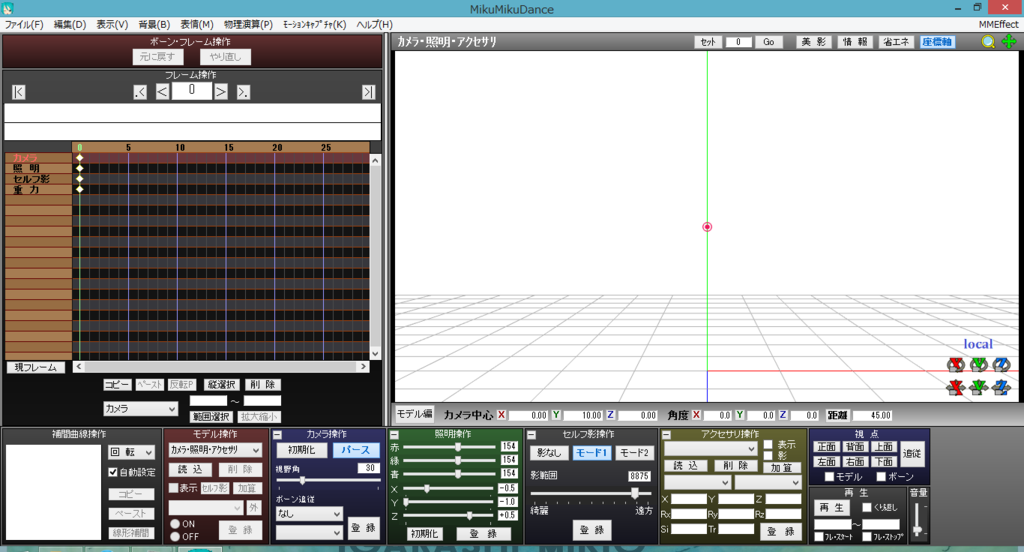Image resolution: width=1024 pixels, height=552 pixels.
Task: Collapse the 照明操作 panel
Action: tap(394, 434)
